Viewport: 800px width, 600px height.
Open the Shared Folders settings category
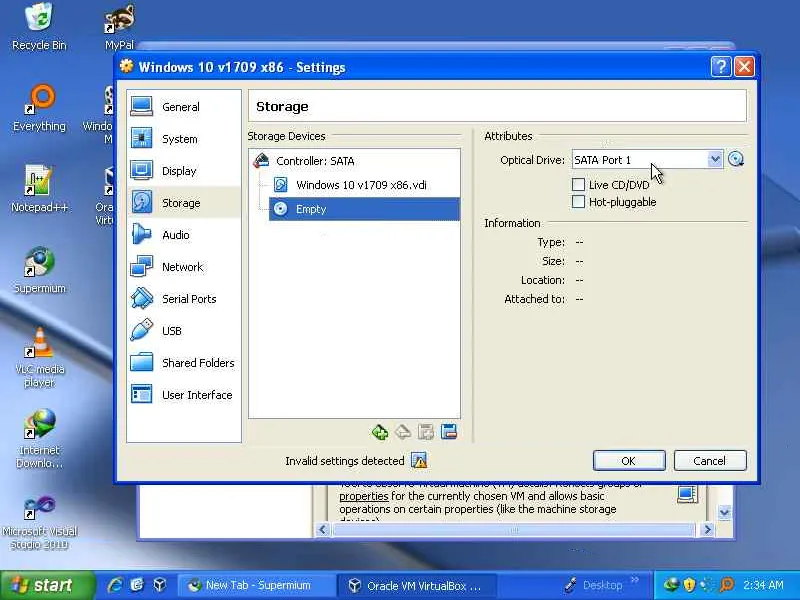[x=184, y=363]
